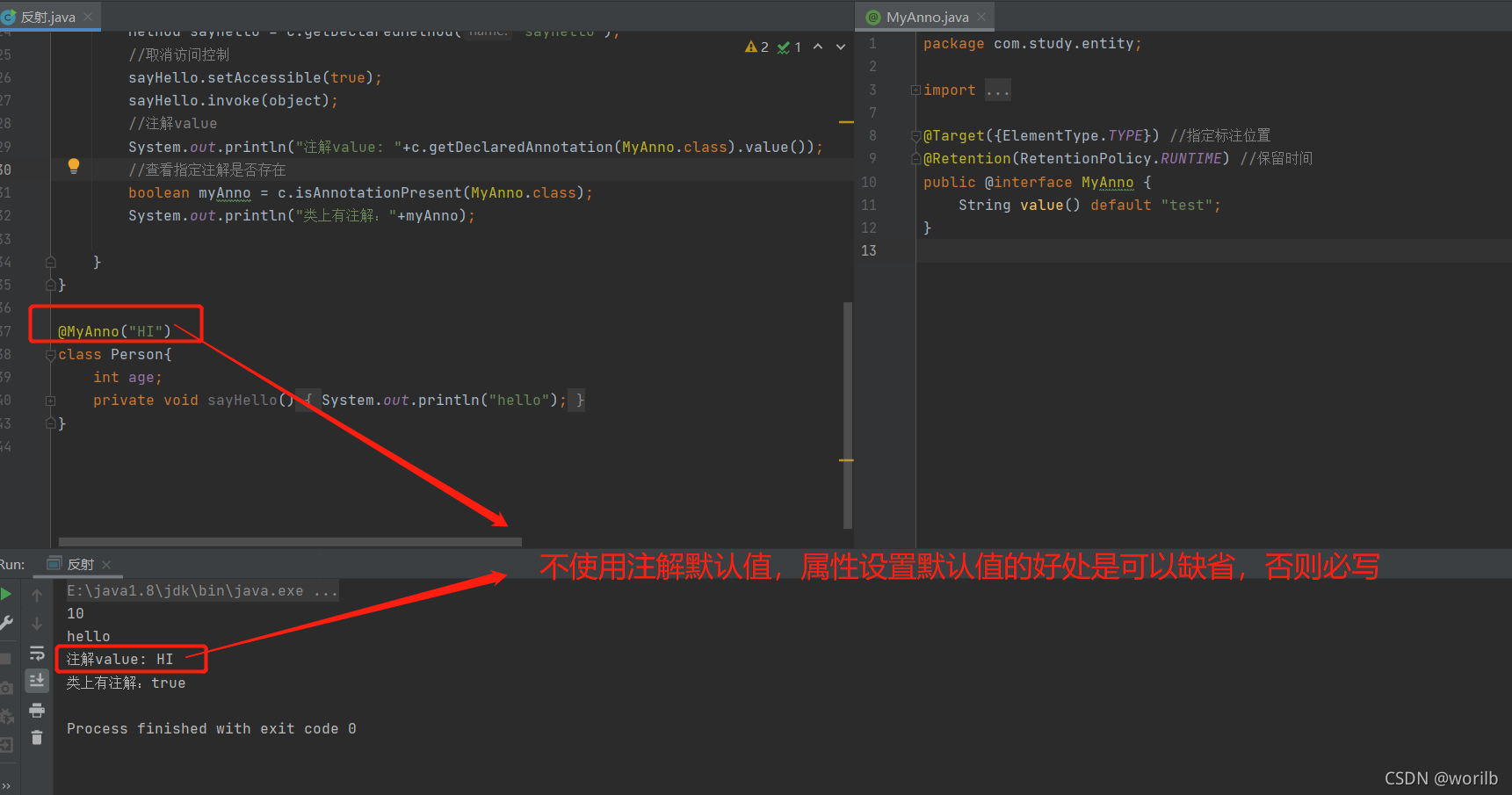1512x795 pixels.
Task: Click line number 13 in MyAnno.java
Action: (869, 250)
